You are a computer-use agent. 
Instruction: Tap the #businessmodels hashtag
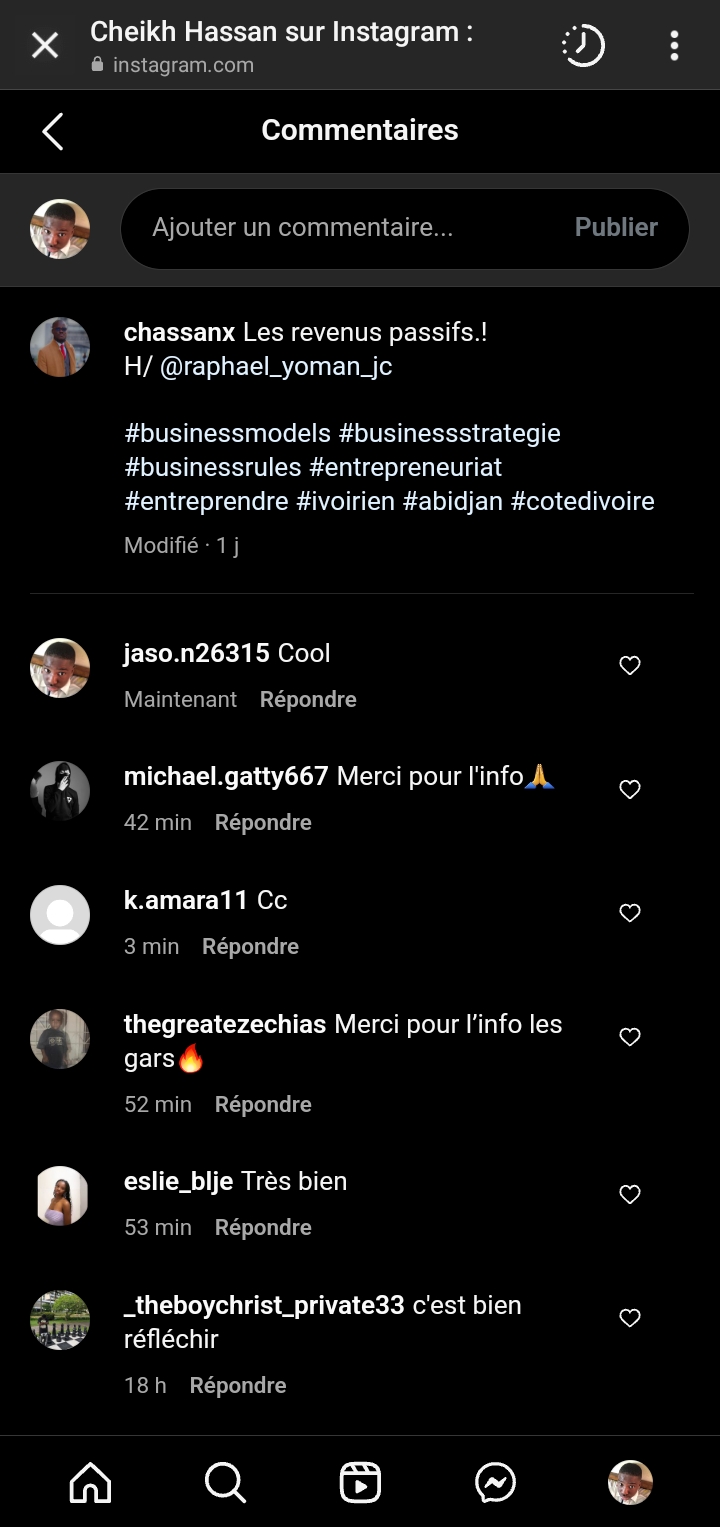[x=228, y=433]
